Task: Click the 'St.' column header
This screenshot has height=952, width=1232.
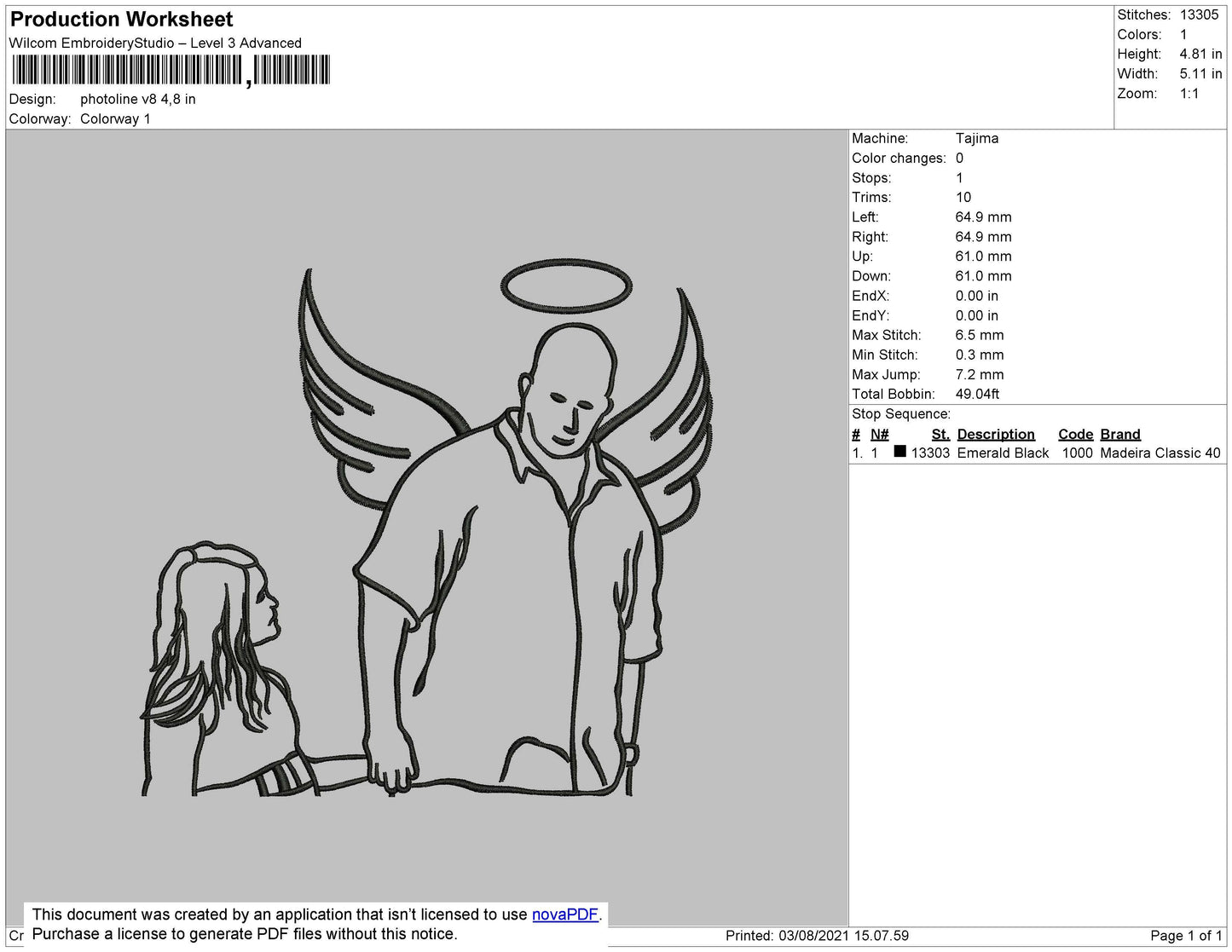Action: click(x=940, y=434)
